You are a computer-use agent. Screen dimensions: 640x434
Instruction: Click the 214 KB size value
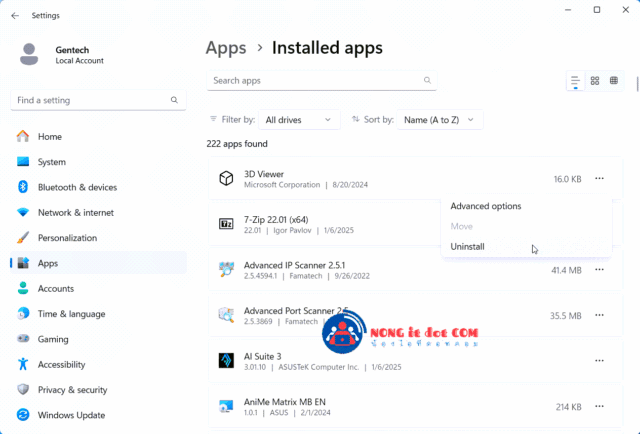click(568, 407)
